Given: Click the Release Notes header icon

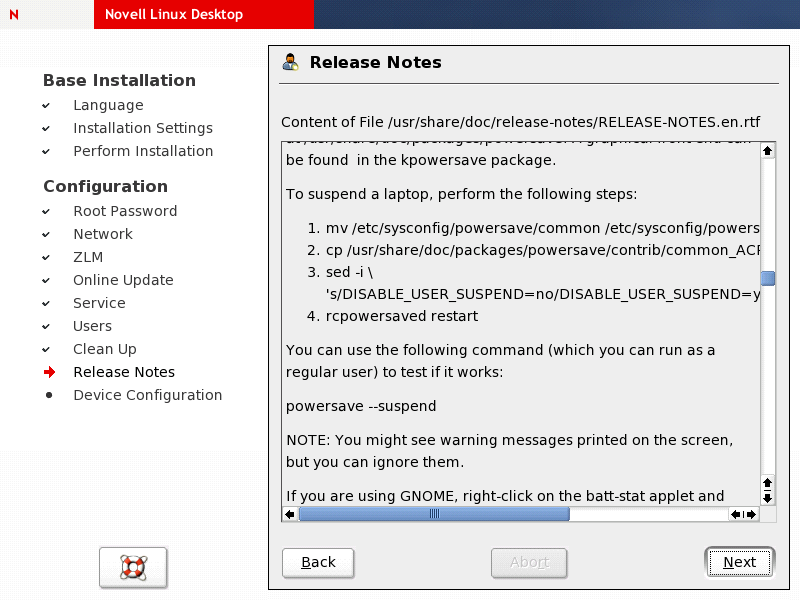Looking at the screenshot, I should pyautogui.click(x=290, y=62).
